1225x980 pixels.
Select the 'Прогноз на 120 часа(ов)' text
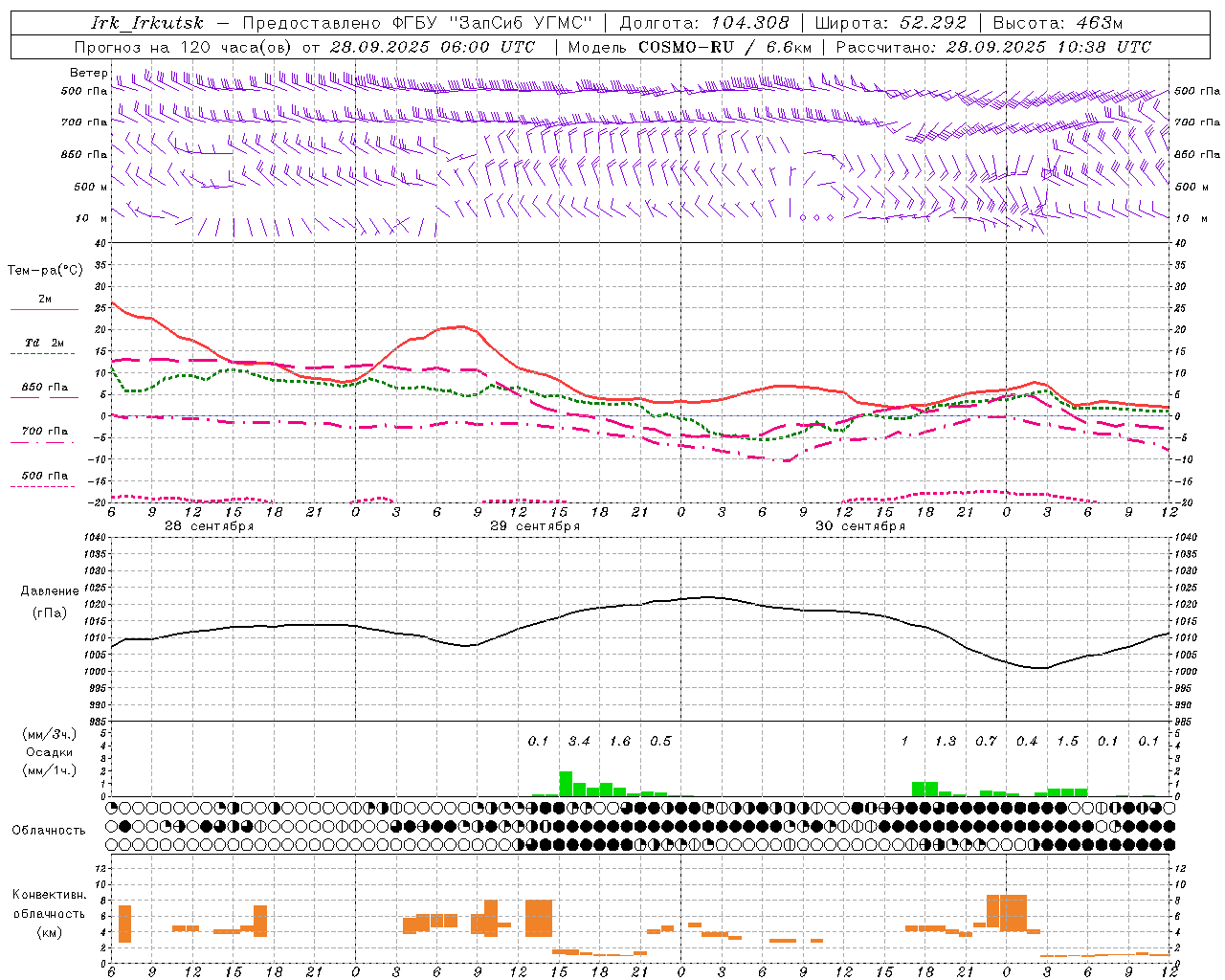pyautogui.click(x=184, y=47)
